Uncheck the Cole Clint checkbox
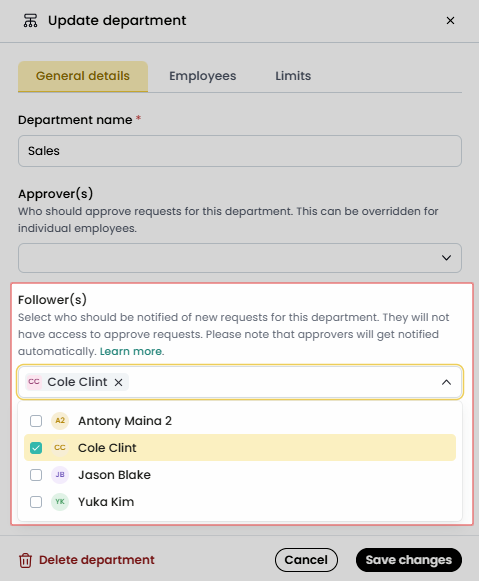Image resolution: width=479 pixels, height=581 pixels. coord(36,448)
